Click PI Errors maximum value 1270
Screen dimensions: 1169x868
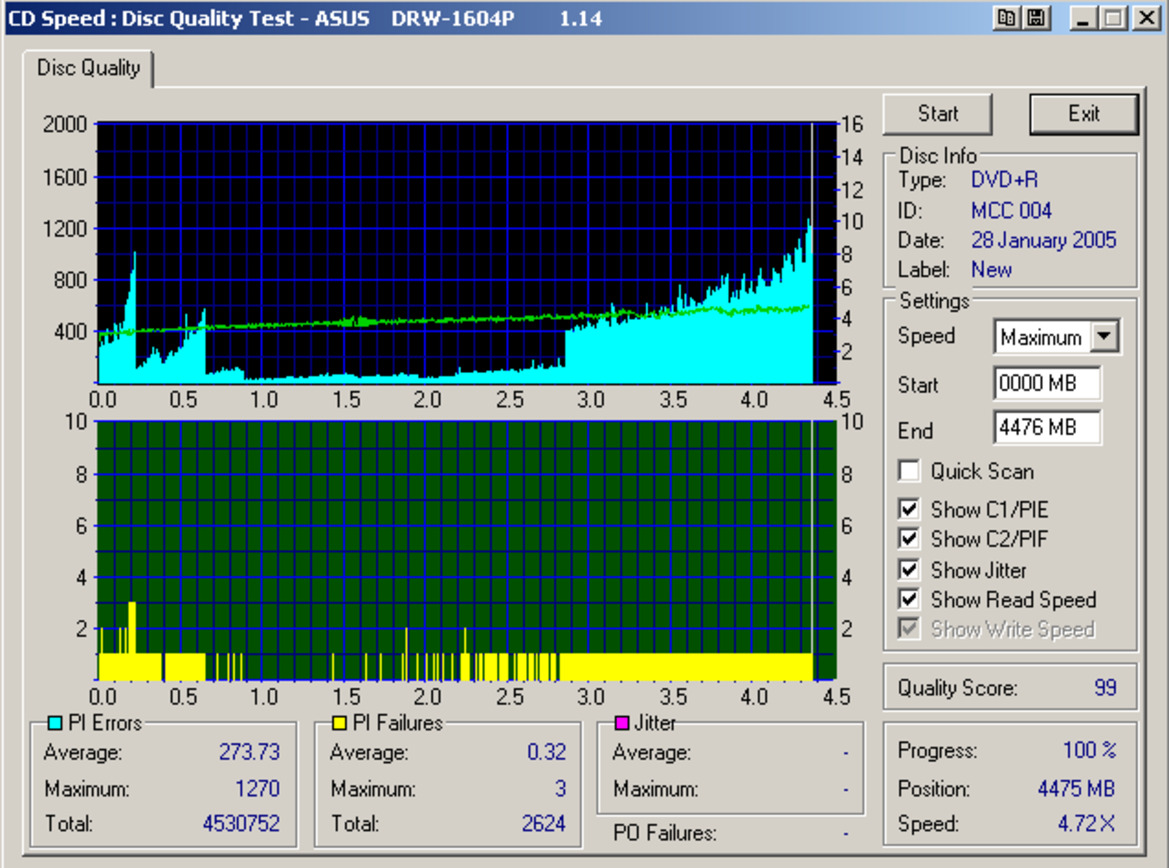pos(257,788)
